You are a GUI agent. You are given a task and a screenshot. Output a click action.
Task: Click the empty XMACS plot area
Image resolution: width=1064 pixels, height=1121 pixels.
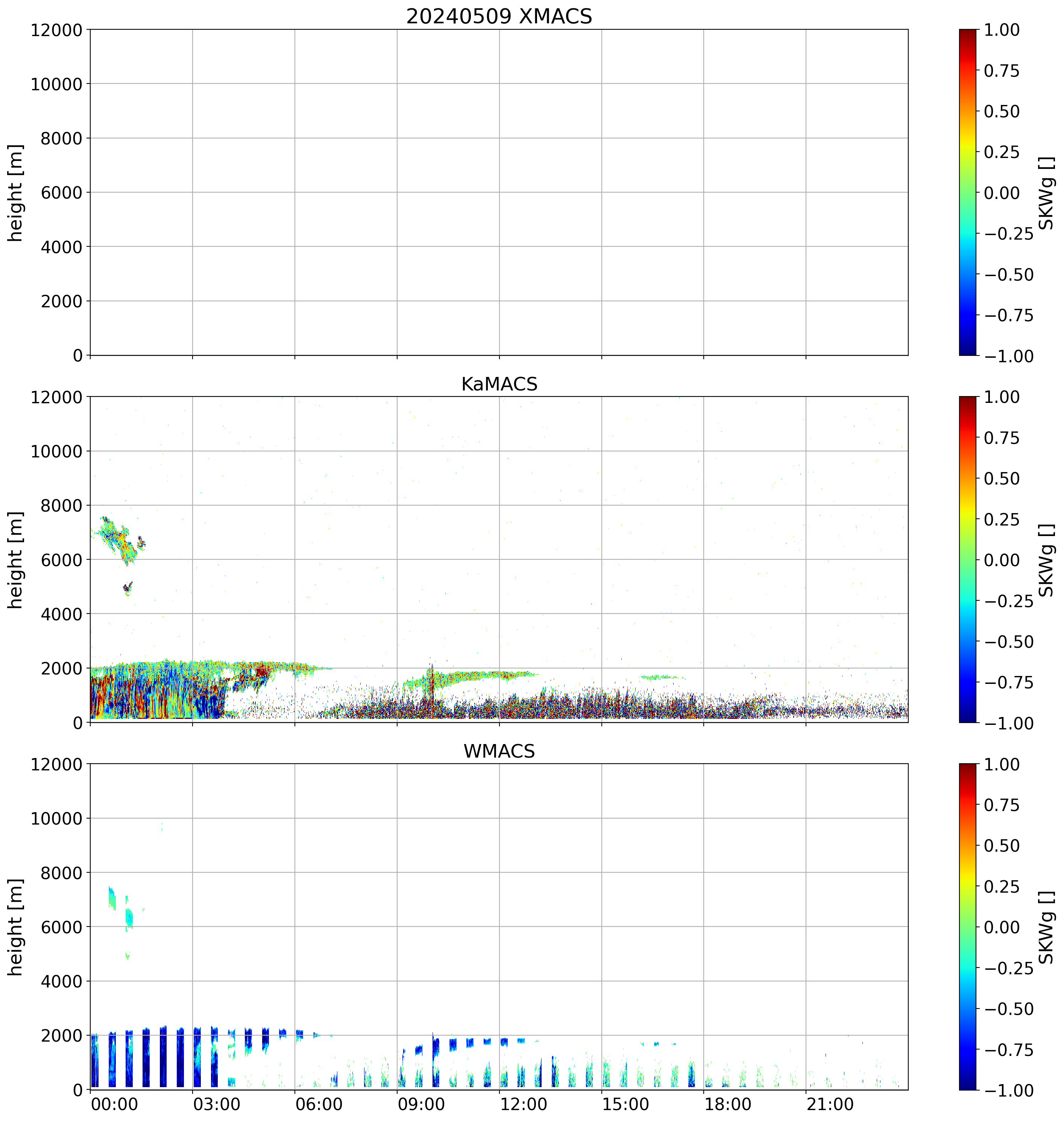(499, 192)
